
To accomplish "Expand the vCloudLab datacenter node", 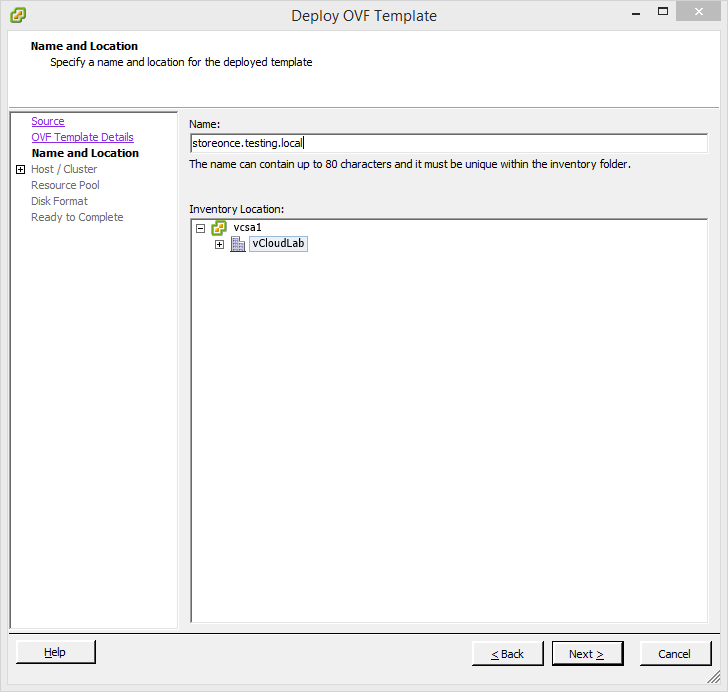I will [x=219, y=245].
